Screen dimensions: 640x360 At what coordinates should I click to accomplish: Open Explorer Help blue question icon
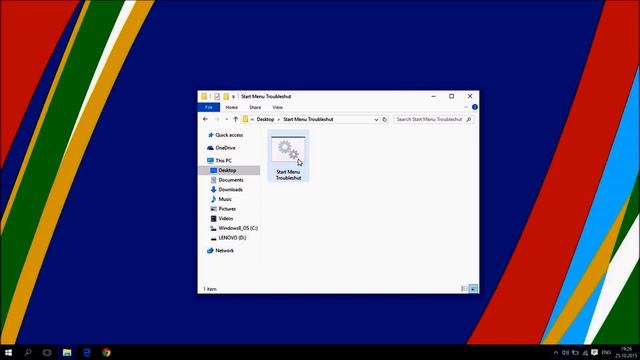click(475, 107)
